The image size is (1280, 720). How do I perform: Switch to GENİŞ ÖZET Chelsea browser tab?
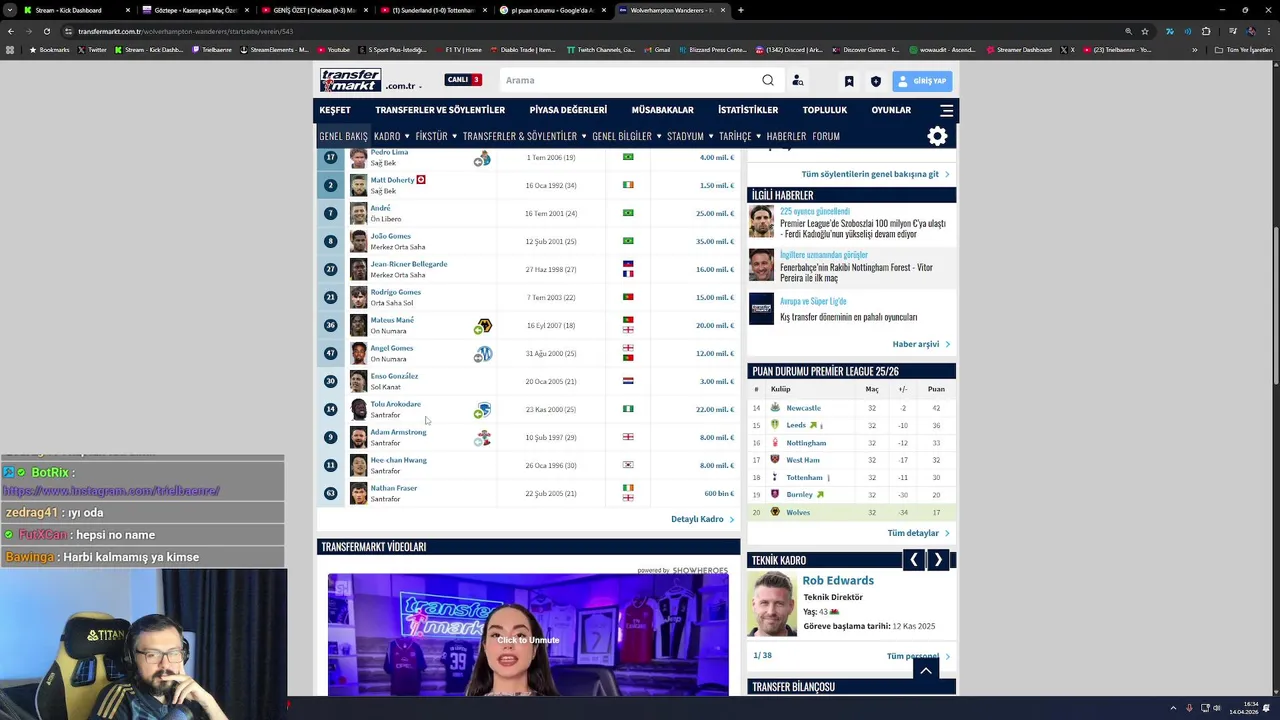(312, 10)
